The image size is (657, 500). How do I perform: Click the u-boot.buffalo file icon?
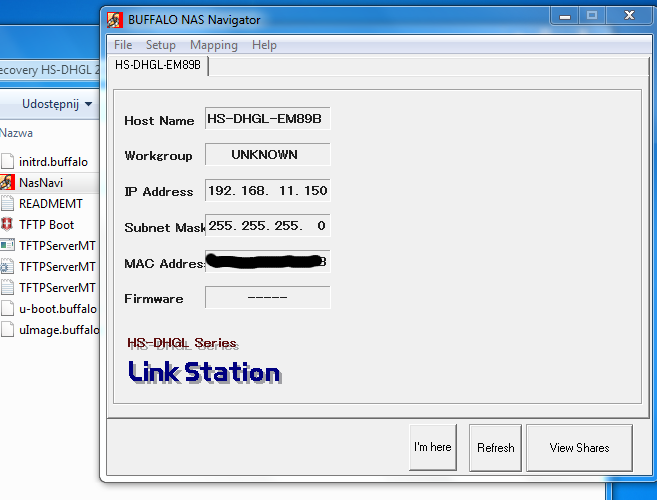8,309
